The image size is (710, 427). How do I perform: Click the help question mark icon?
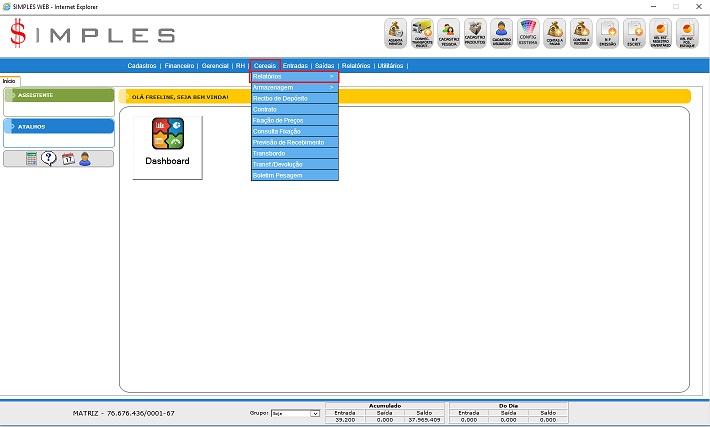coord(49,159)
